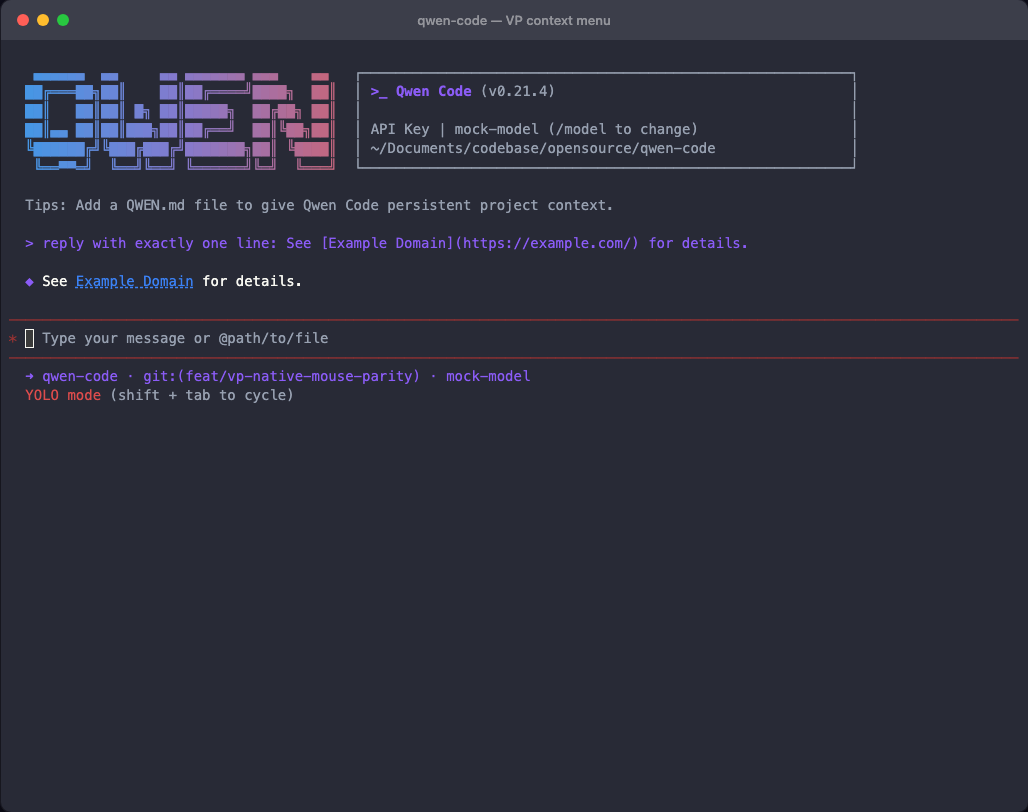Click the purple diamond response marker
Image resolution: width=1028 pixels, height=812 pixels.
[x=30, y=282]
